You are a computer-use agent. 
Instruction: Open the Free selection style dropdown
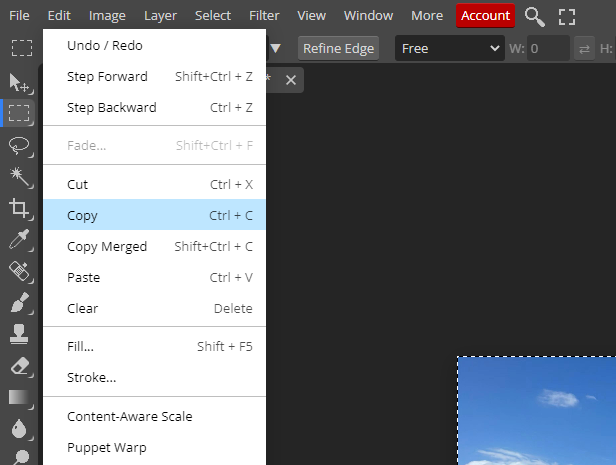coord(449,48)
